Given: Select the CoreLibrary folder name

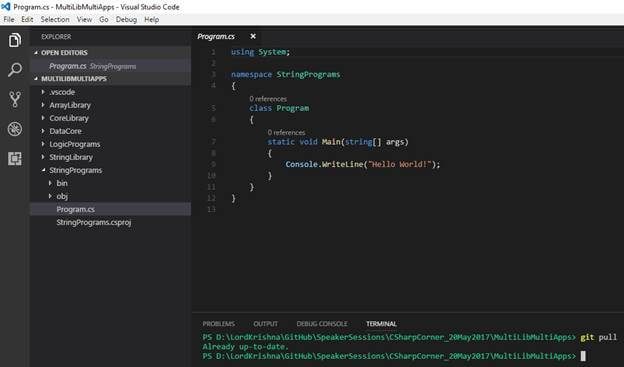Looking at the screenshot, I should pyautogui.click(x=69, y=118).
